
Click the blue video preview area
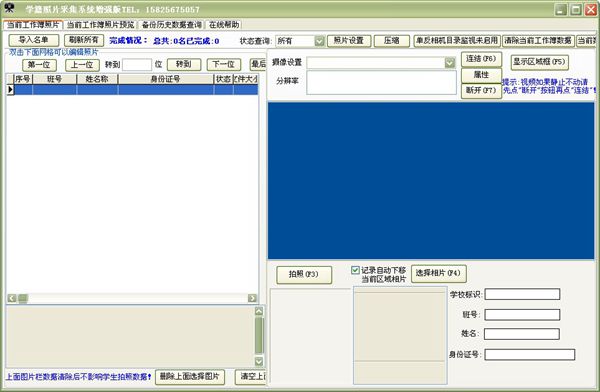pos(431,181)
